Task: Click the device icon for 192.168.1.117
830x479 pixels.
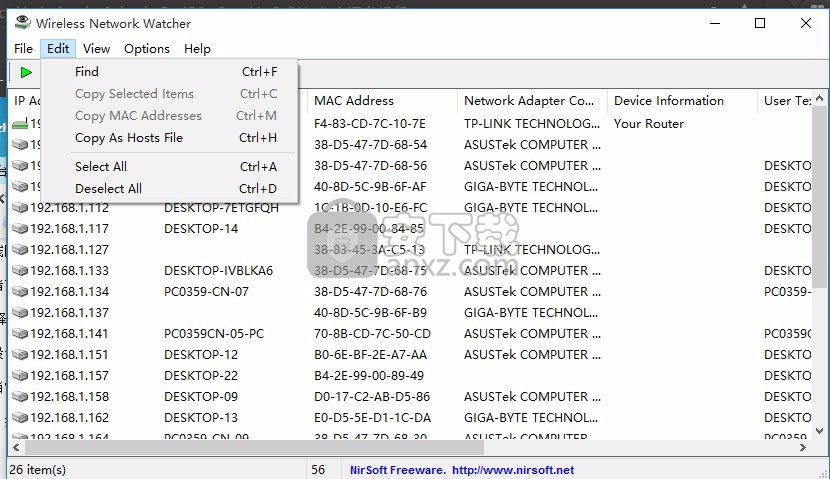Action: pos(20,229)
